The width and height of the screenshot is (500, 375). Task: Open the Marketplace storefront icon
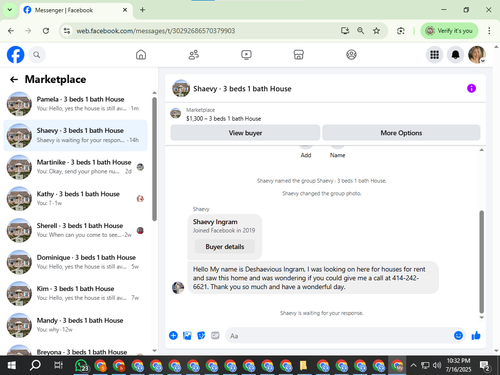point(299,55)
